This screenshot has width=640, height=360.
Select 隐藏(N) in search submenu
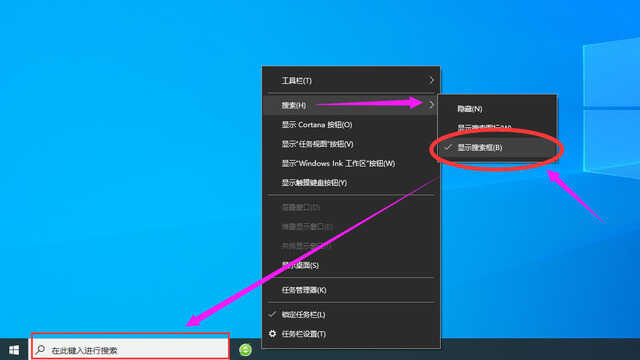[x=497, y=109]
